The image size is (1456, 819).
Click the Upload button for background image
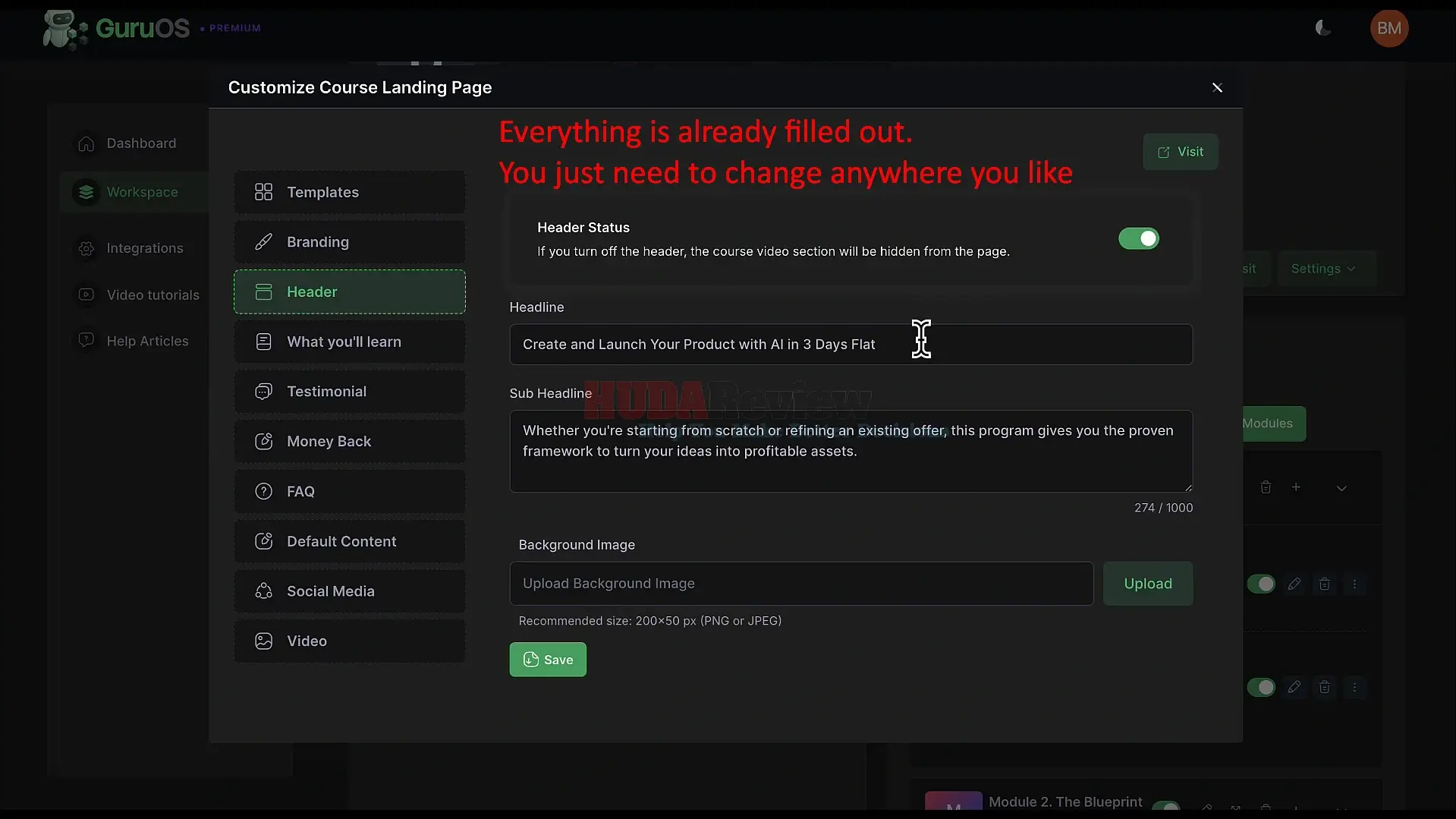coord(1148,584)
